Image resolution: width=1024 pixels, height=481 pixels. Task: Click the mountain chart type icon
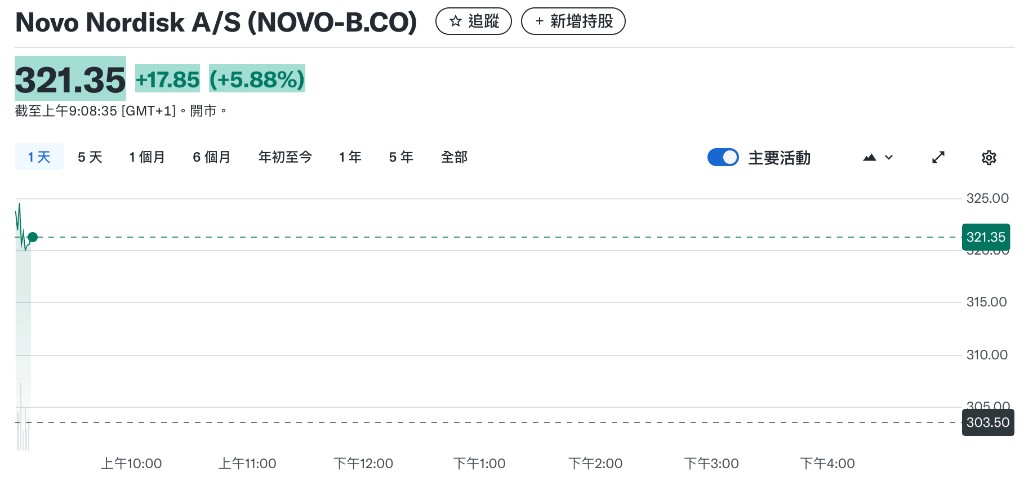click(869, 157)
